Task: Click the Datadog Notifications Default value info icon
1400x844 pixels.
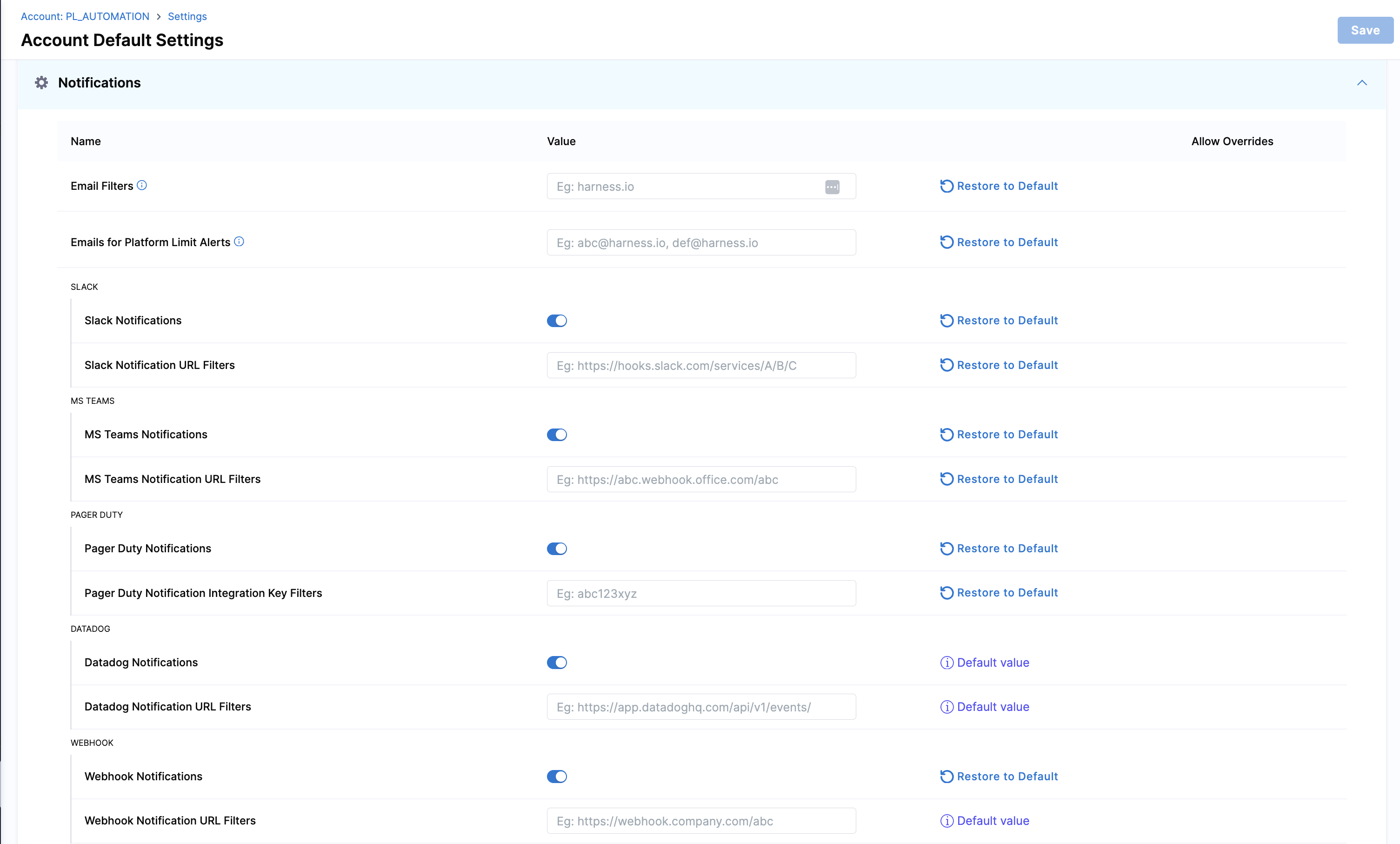Action: click(x=946, y=663)
